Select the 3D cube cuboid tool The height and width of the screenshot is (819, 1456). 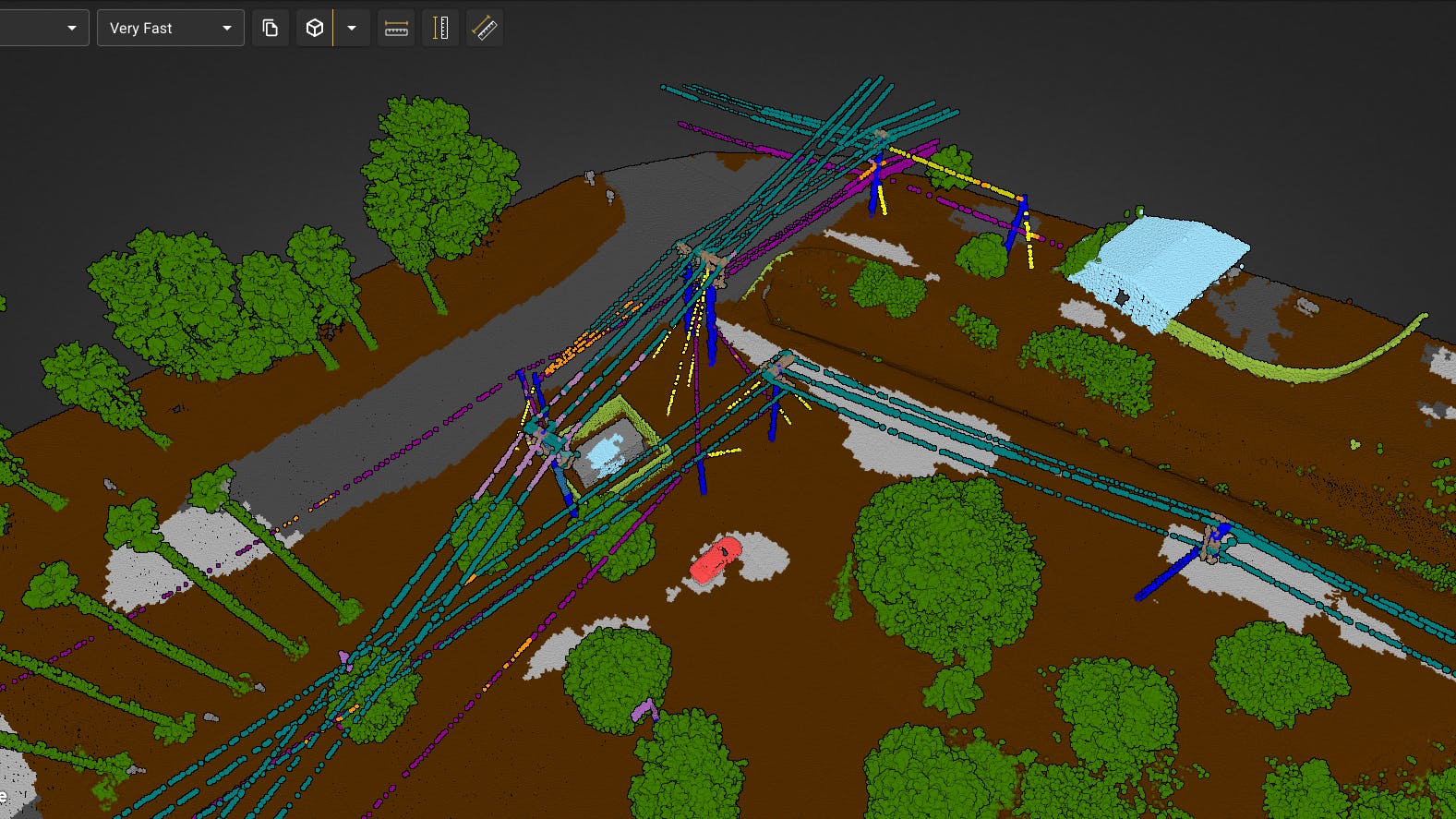pos(315,28)
